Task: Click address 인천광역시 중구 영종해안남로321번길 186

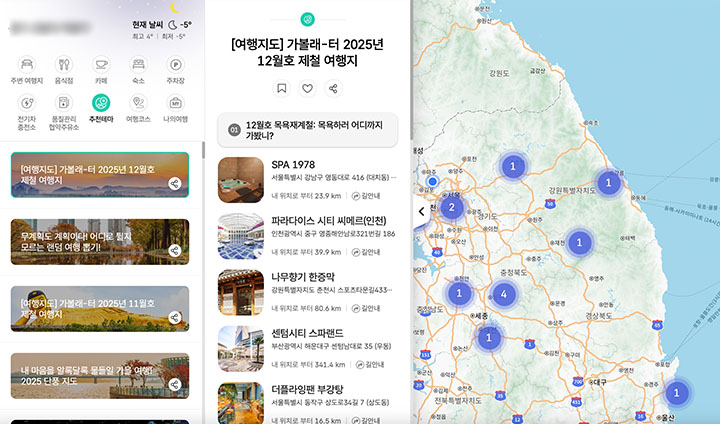Action: pyautogui.click(x=333, y=233)
